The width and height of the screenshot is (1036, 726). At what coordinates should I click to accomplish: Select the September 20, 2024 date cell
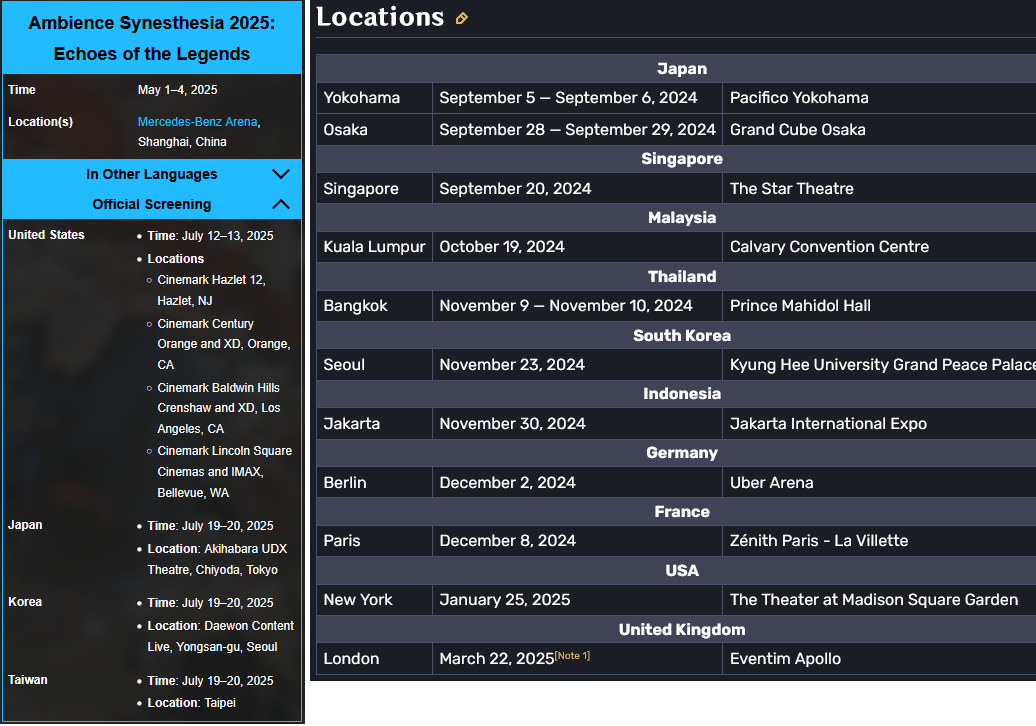click(577, 188)
